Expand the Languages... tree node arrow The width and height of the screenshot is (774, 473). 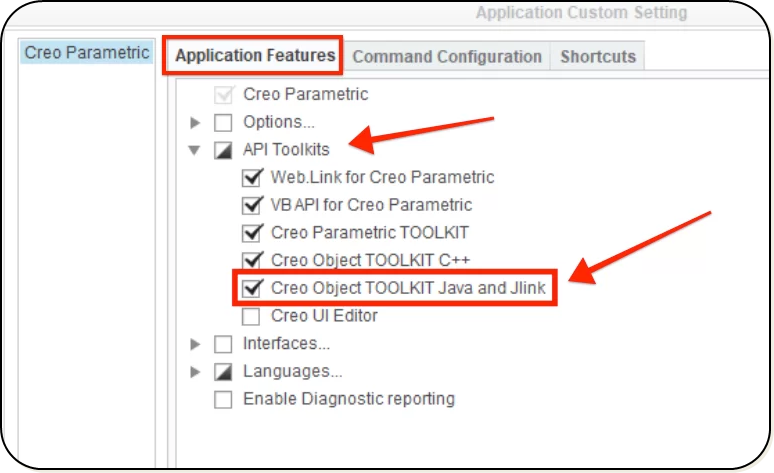[x=195, y=372]
